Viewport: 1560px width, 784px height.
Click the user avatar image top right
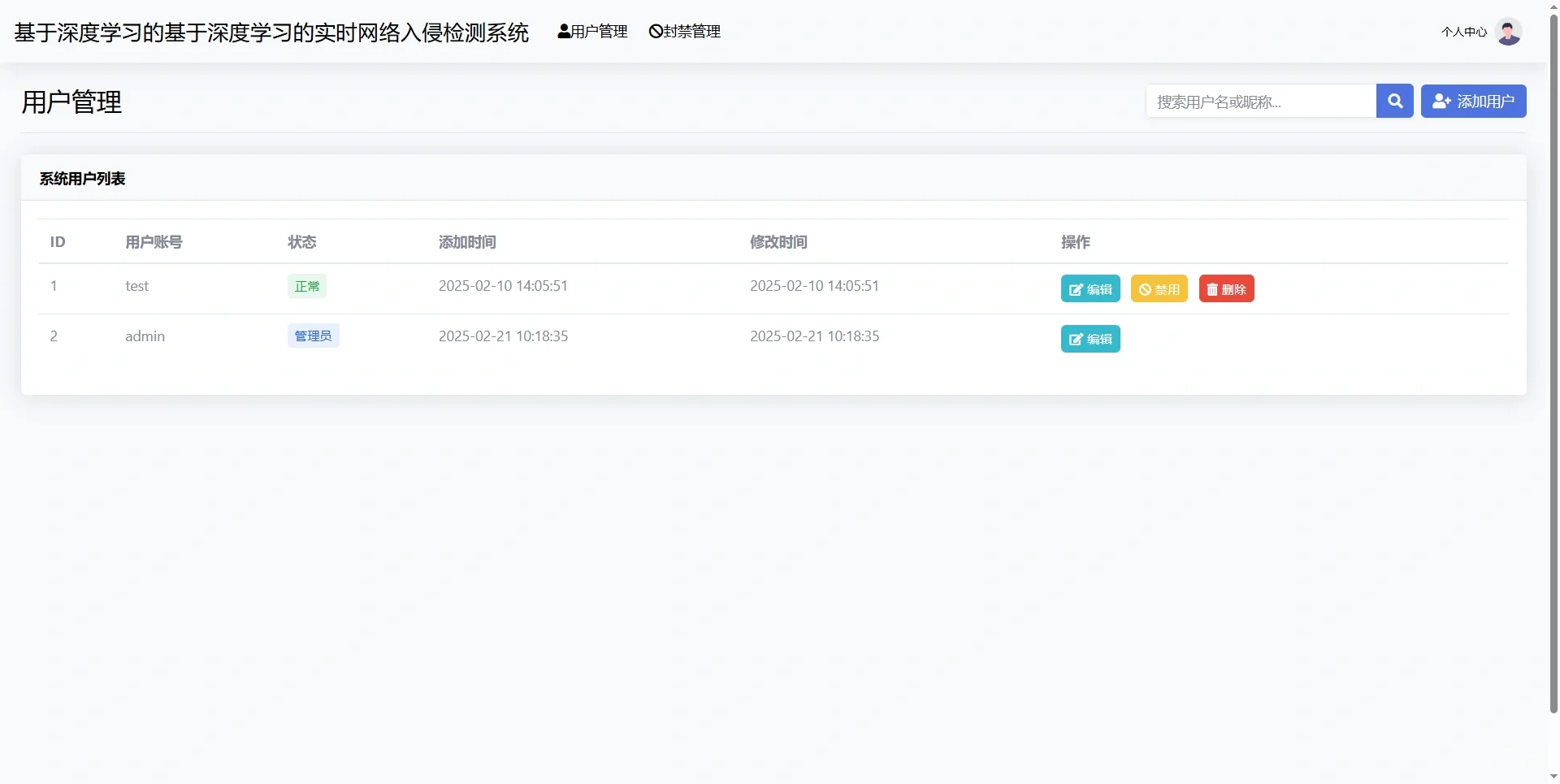click(x=1509, y=32)
